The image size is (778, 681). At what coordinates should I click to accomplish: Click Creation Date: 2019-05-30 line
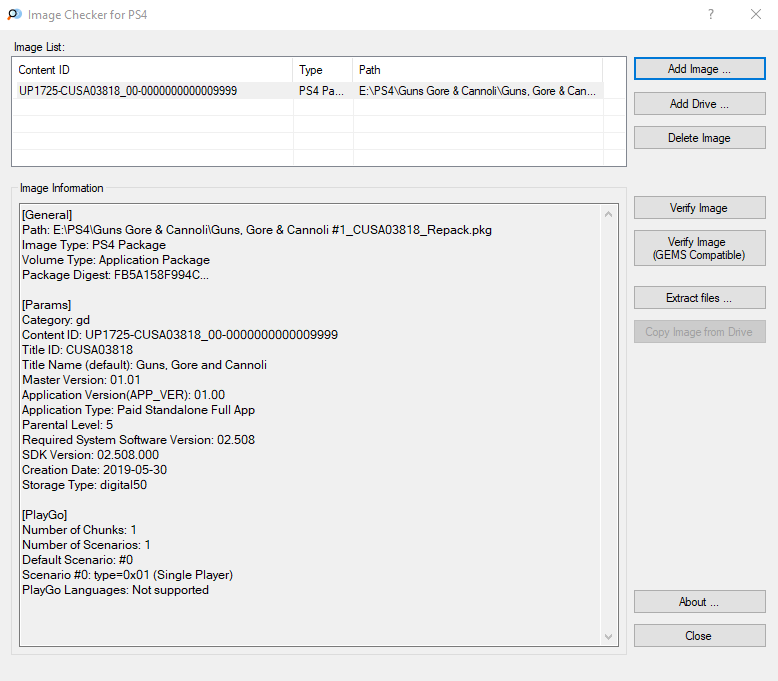pos(94,470)
